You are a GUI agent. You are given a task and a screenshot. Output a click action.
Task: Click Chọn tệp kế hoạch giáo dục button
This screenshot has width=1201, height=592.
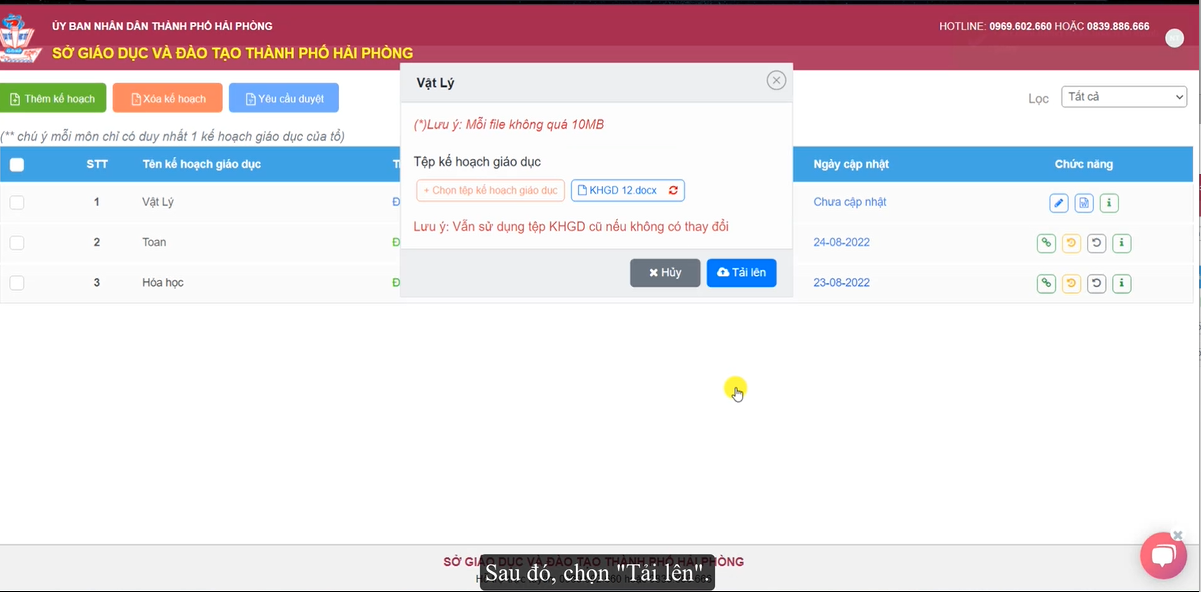click(x=491, y=191)
